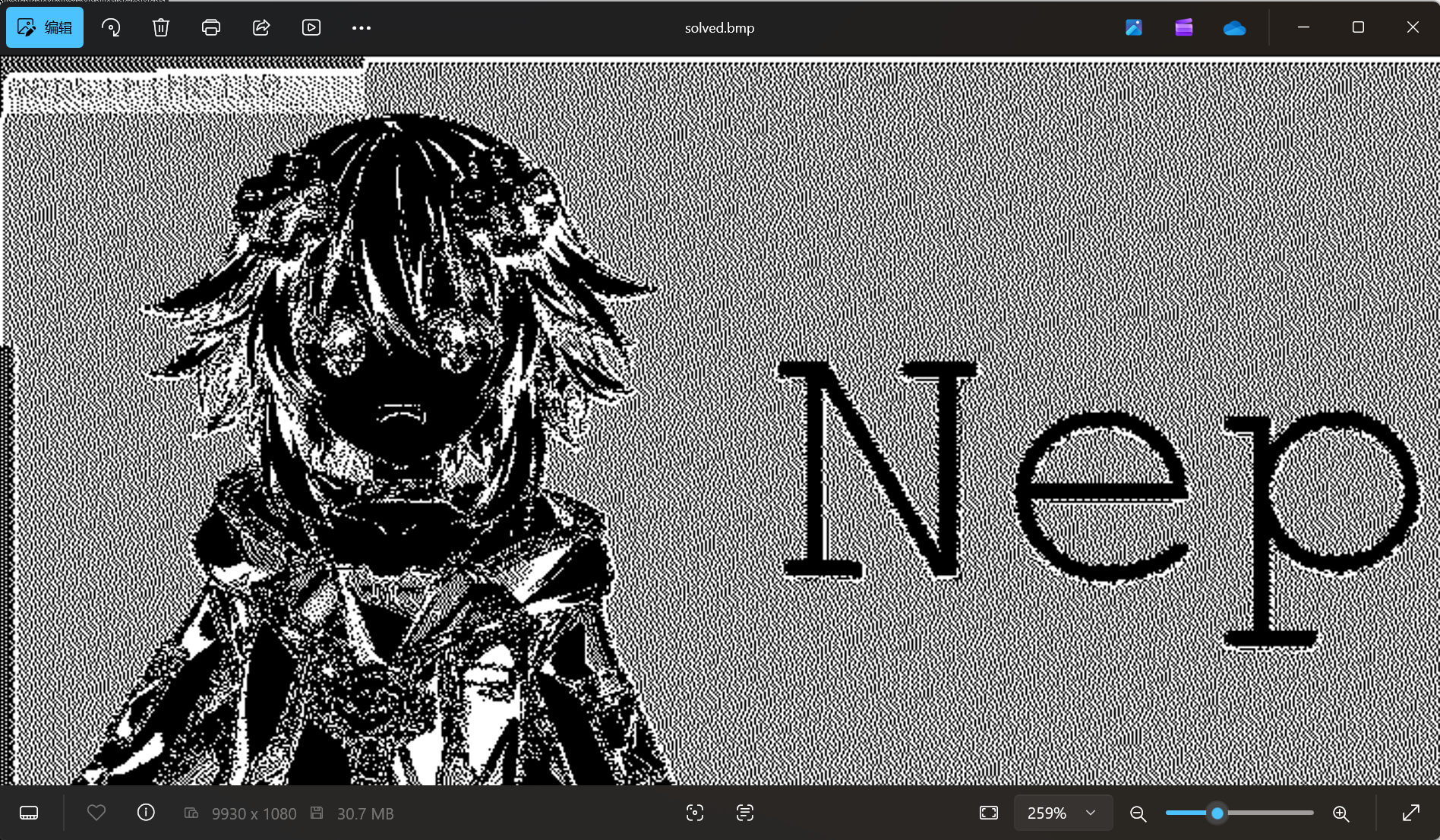Screen dimensions: 1440x840
Task: Open the three-dots more options menu
Action: tap(362, 27)
